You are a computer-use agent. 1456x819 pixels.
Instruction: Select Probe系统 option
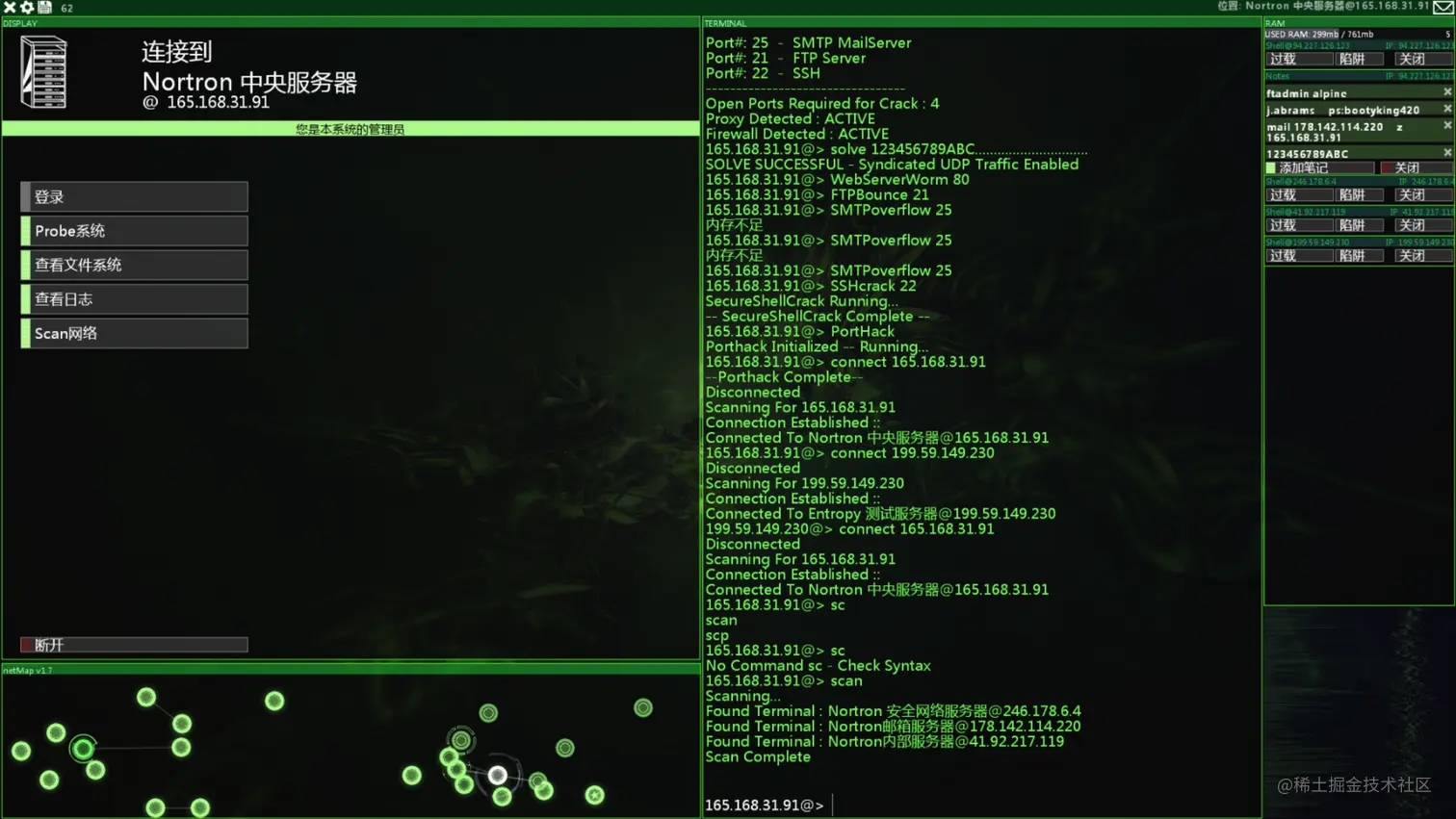point(134,231)
